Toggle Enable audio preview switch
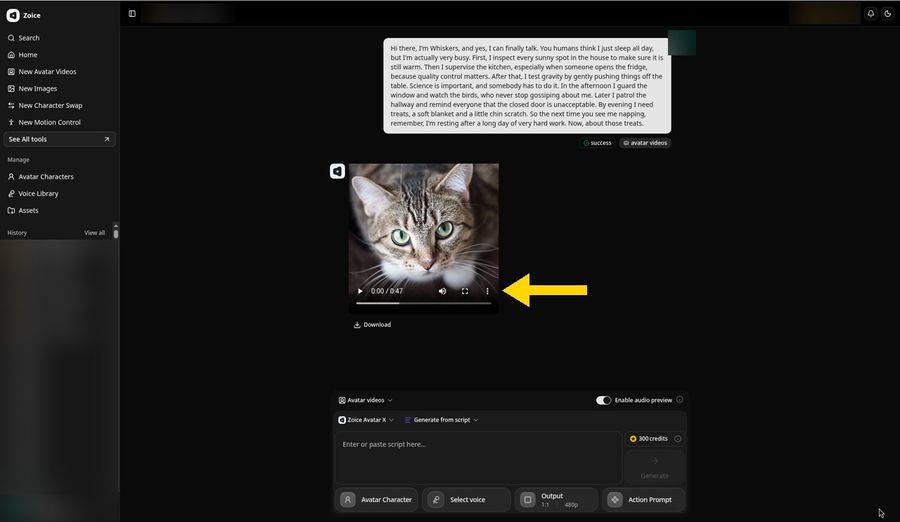This screenshot has height=522, width=900. tap(603, 400)
